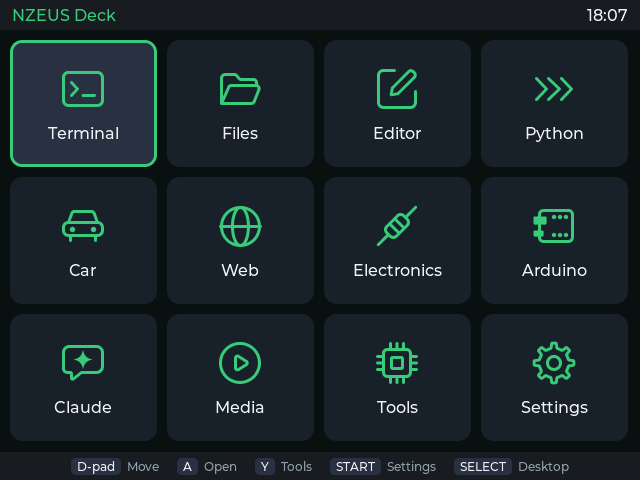
Task: Click the Web tile label
Action: [x=240, y=270]
